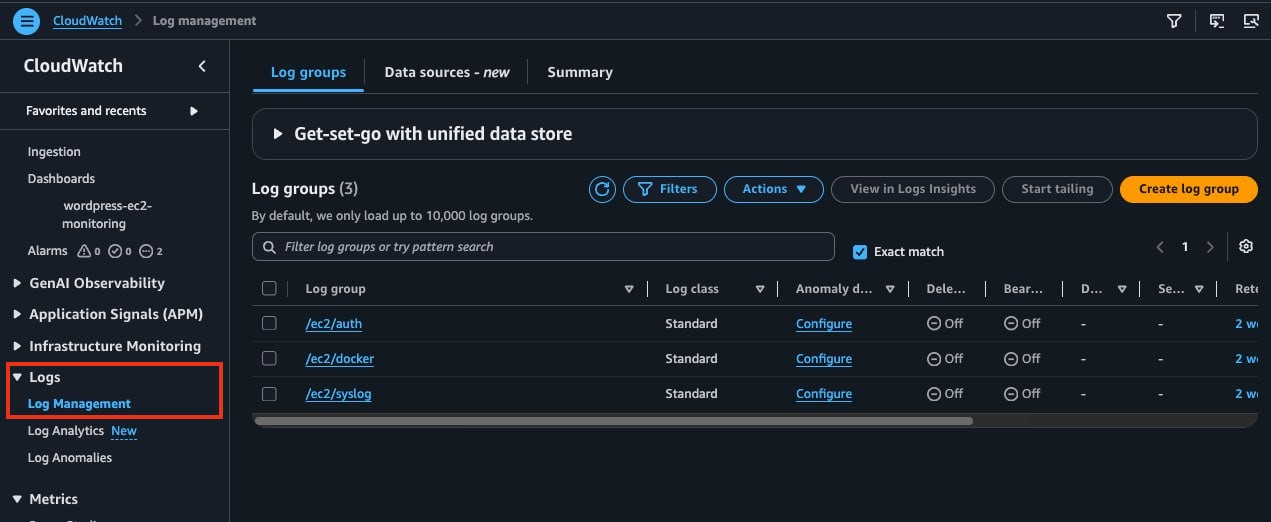The image size is (1271, 522).
Task: Configure anomaly detection for /ec2/docker
Action: (x=824, y=359)
